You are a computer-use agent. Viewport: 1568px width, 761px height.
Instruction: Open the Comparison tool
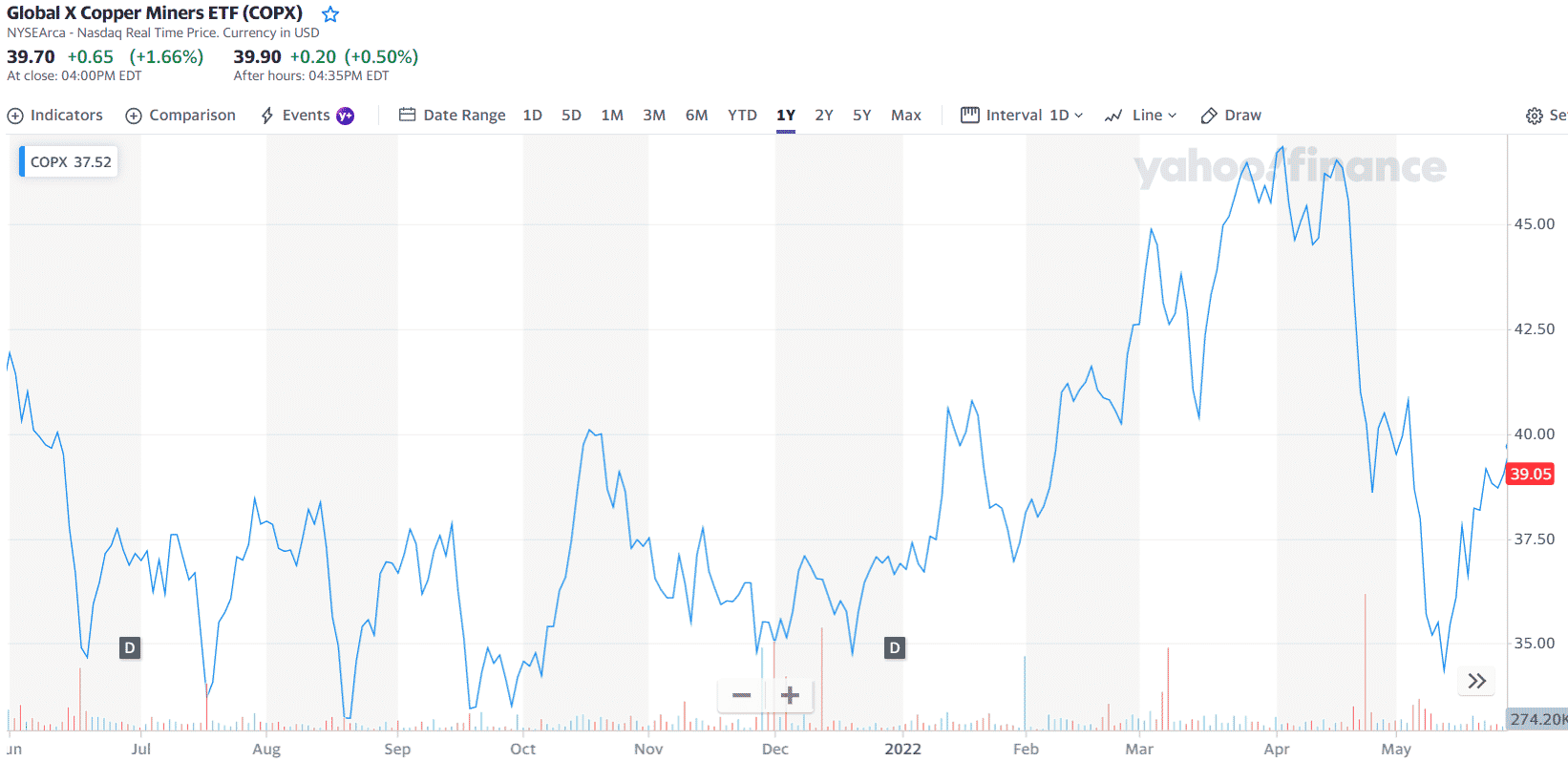click(x=180, y=116)
